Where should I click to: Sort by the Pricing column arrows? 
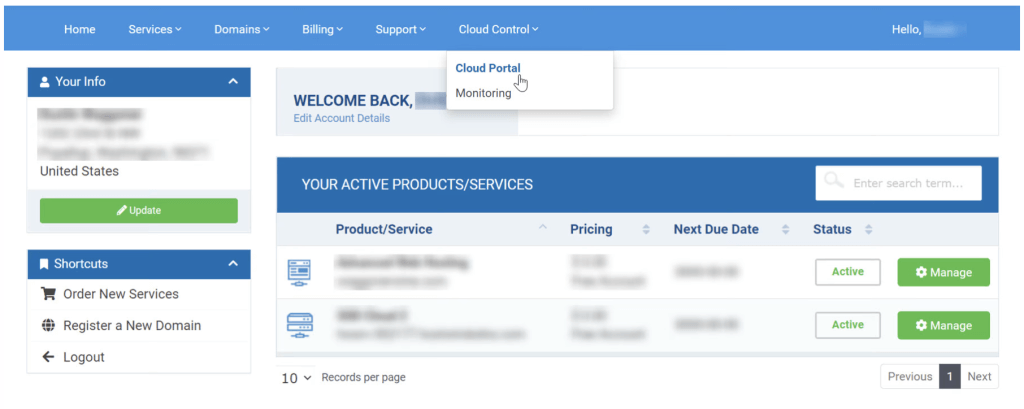[646, 230]
